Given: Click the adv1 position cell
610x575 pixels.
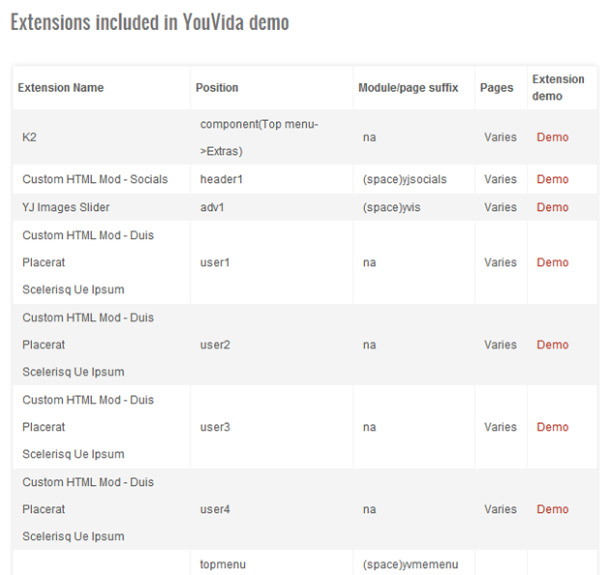Looking at the screenshot, I should pos(215,207).
